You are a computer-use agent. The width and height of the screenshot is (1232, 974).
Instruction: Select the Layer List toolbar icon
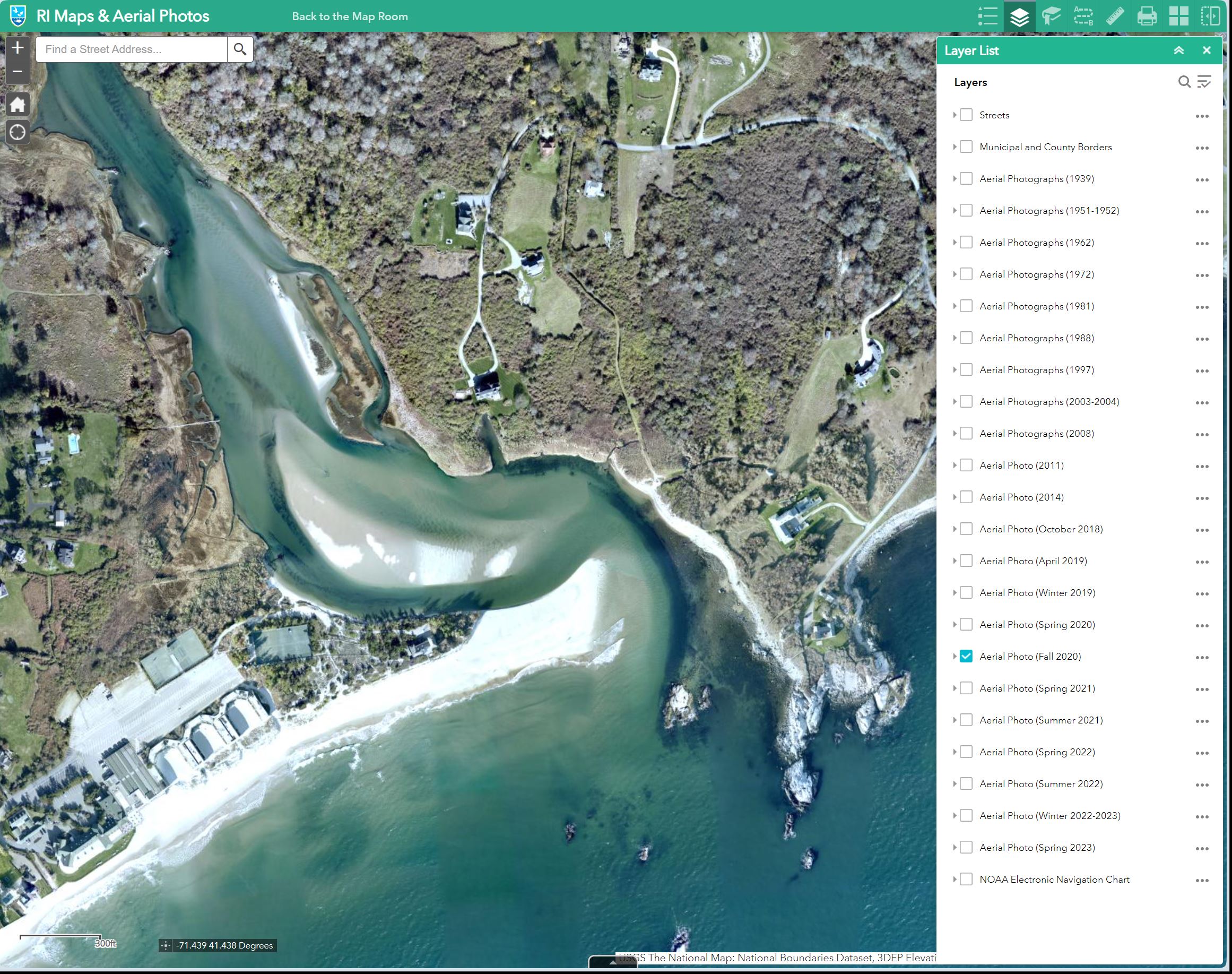(x=1019, y=16)
